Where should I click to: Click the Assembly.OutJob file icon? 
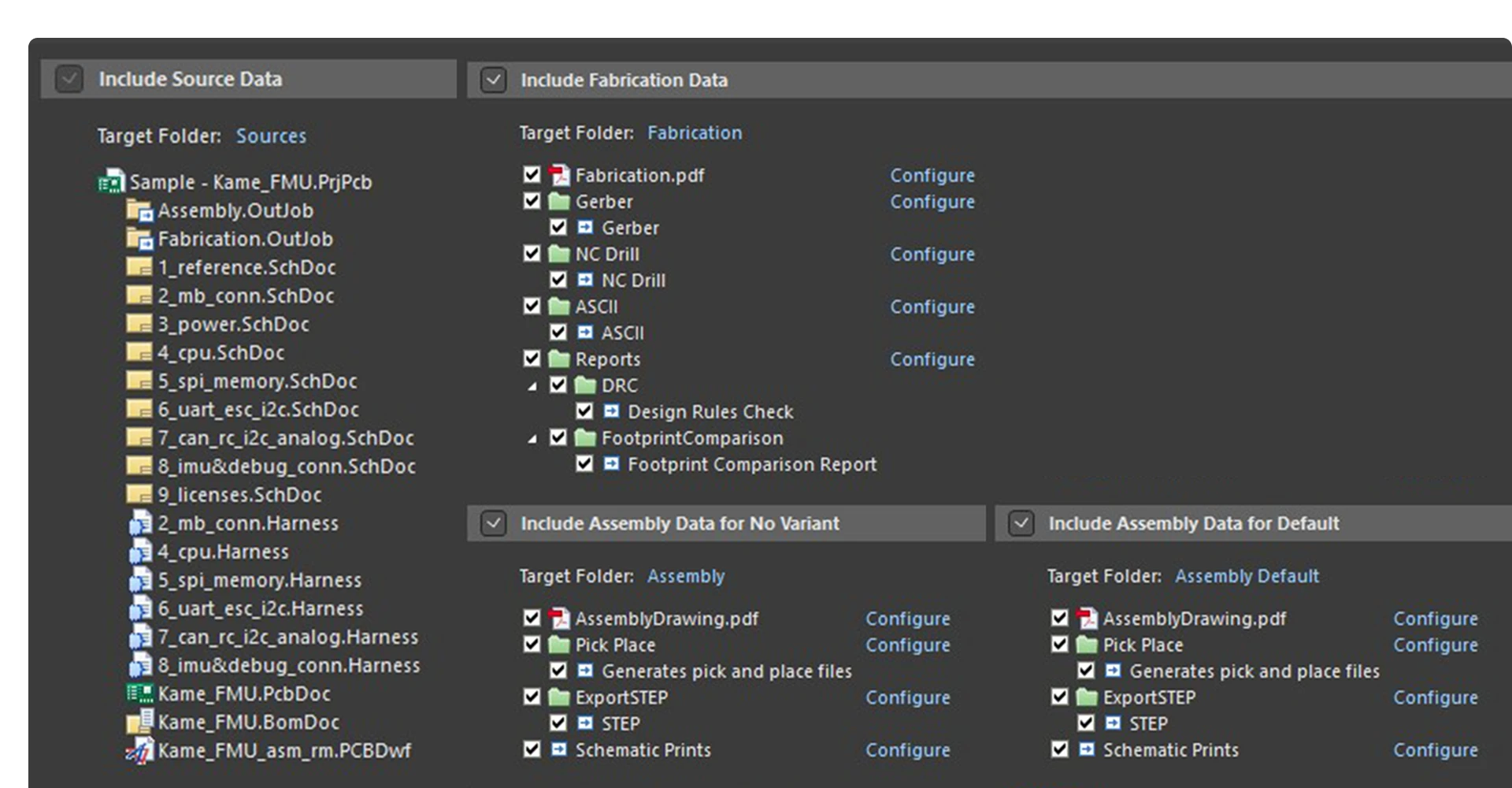pyautogui.click(x=139, y=210)
